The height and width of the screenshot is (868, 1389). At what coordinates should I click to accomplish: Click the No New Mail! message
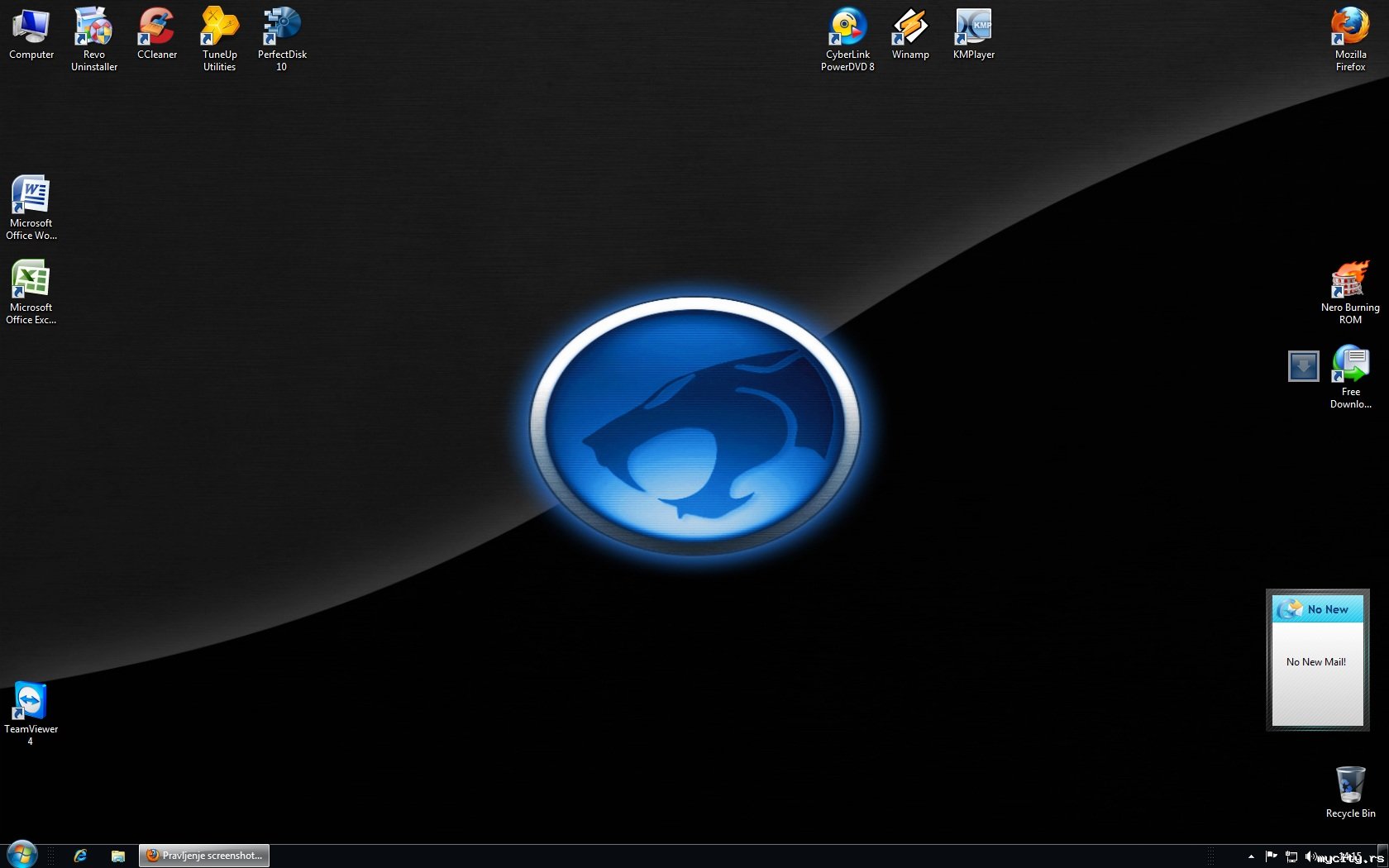click(x=1316, y=662)
